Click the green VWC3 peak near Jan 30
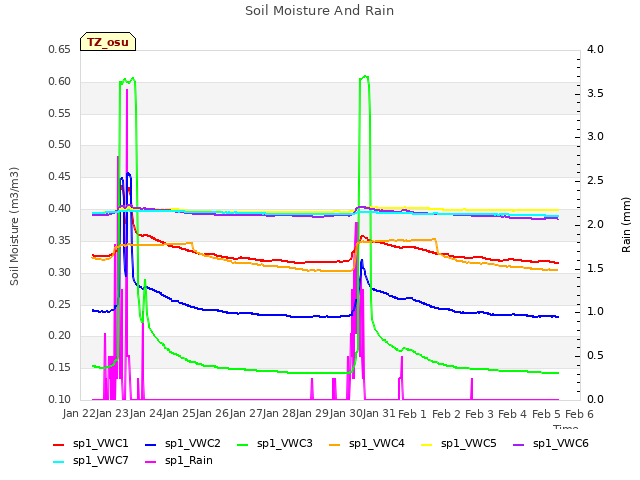The image size is (640, 480). point(365,77)
